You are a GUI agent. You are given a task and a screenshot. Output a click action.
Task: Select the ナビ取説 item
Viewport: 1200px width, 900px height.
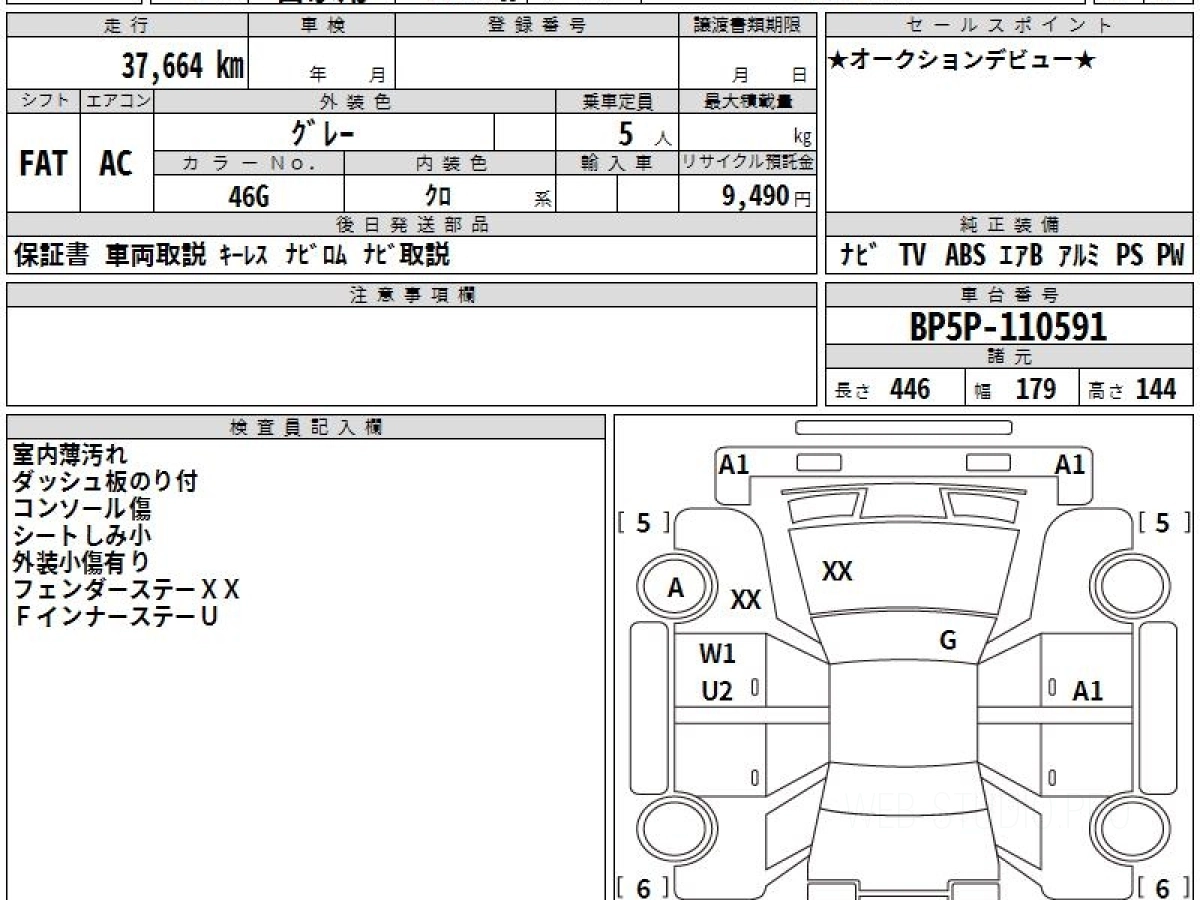tap(406, 255)
